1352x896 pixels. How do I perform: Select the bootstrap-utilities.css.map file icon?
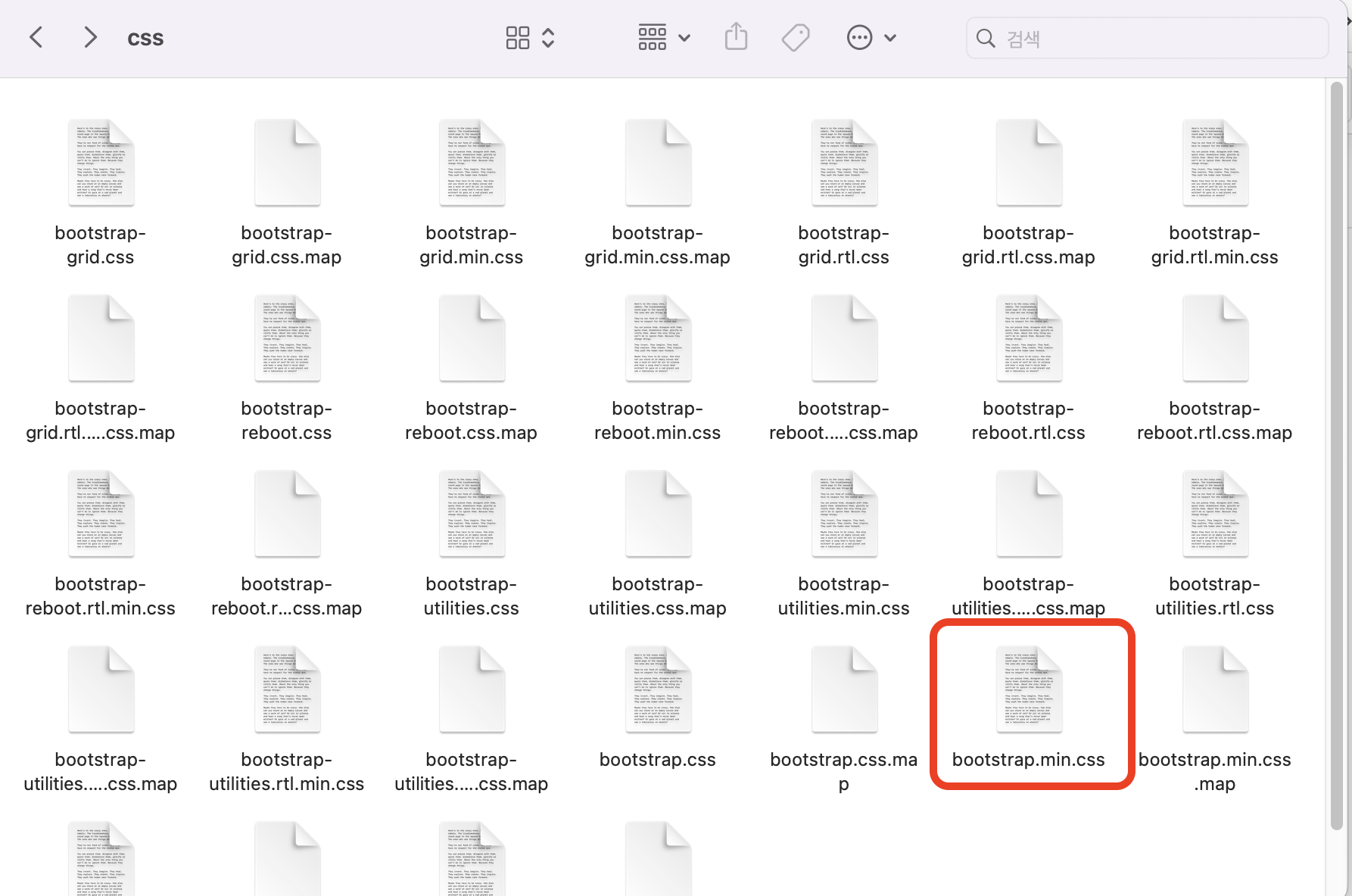point(658,514)
